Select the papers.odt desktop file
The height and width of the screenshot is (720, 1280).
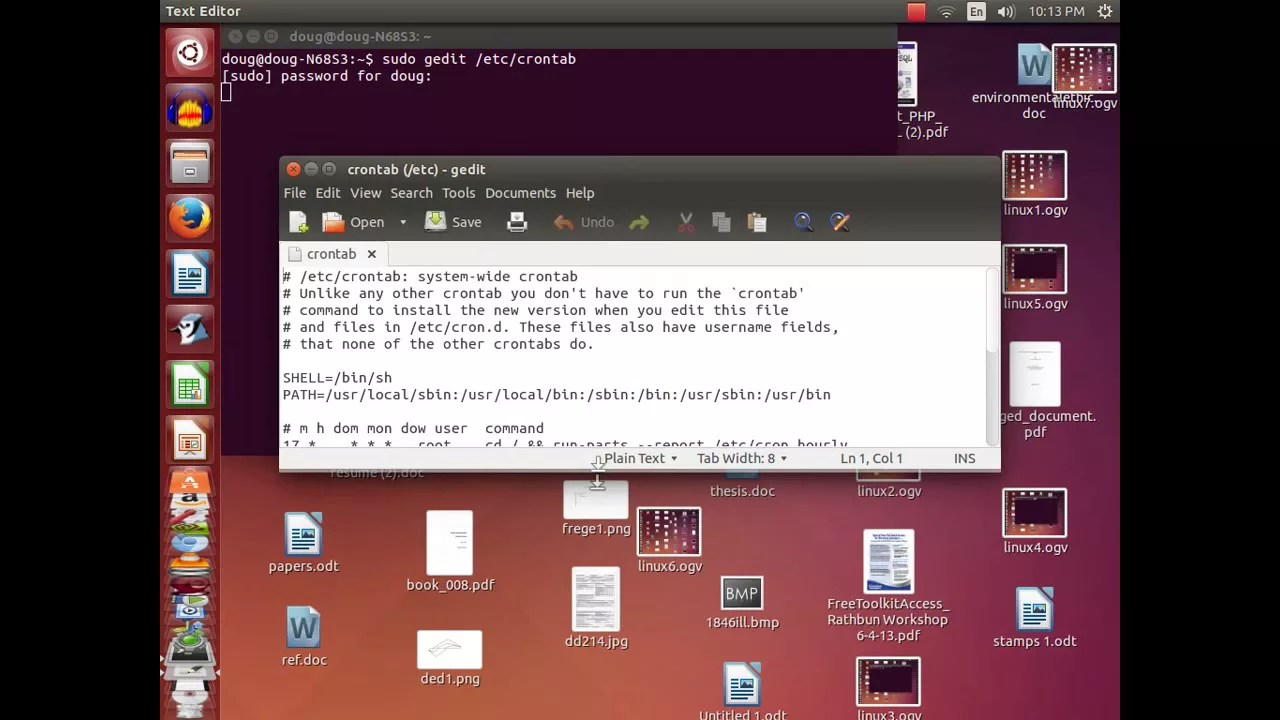[x=303, y=544]
